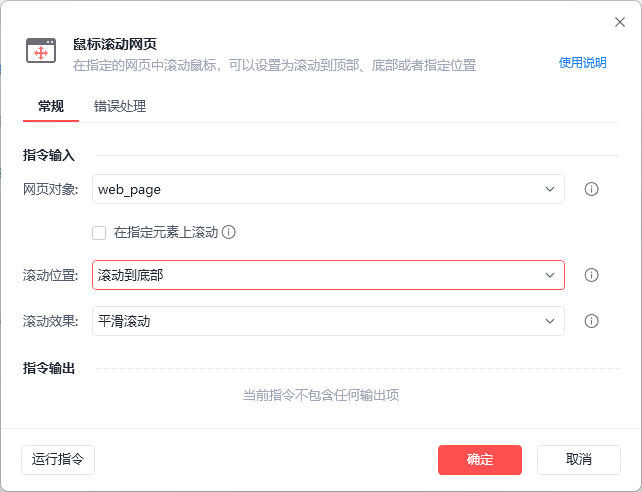Open the 滚动效果 dropdown showing 平滑滚动

pyautogui.click(x=328, y=321)
